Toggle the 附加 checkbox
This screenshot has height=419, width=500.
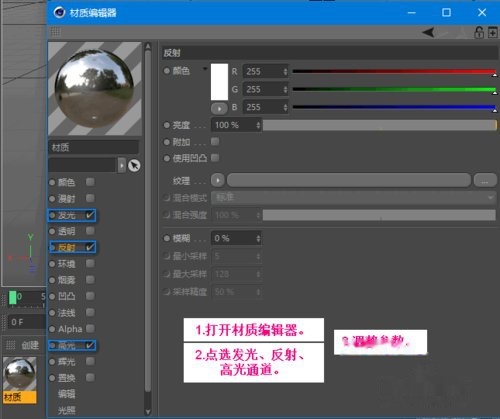tap(215, 142)
